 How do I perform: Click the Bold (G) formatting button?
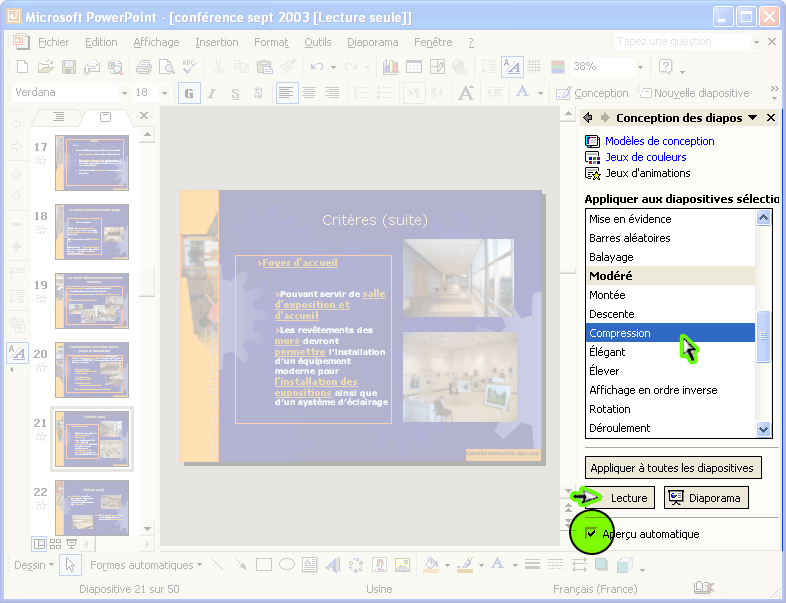[187, 93]
